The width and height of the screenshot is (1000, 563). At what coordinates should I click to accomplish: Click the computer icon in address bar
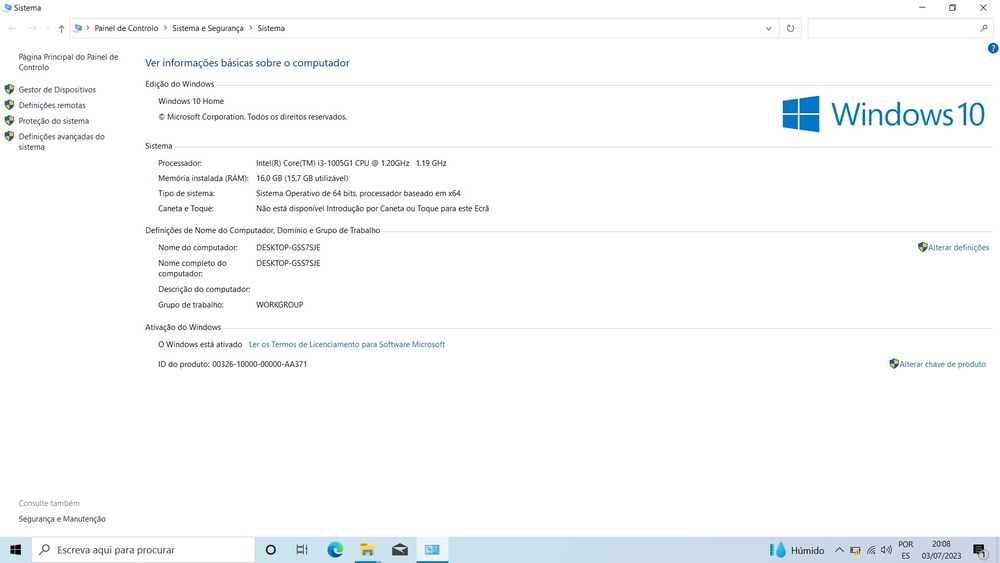tap(78, 28)
